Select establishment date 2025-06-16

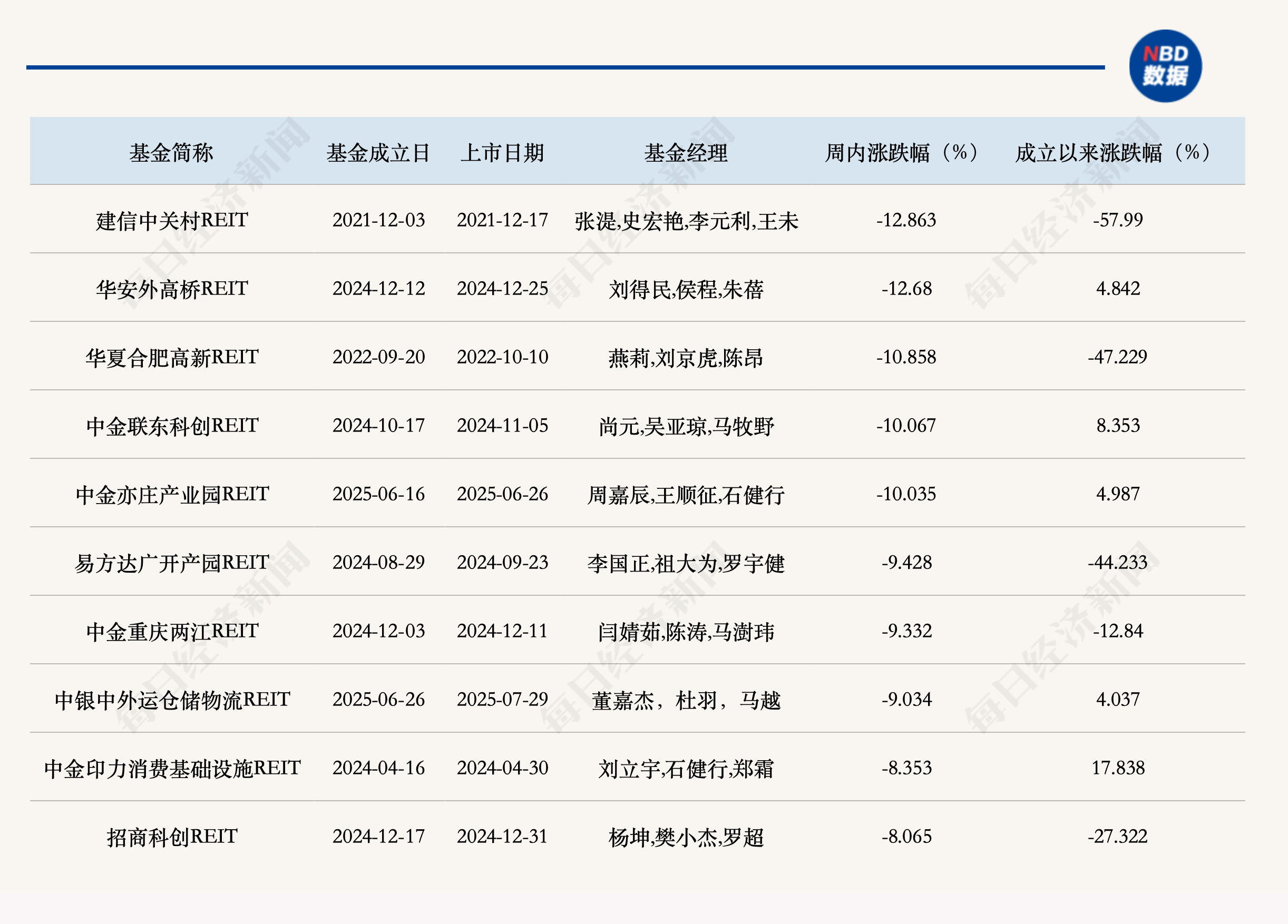[x=379, y=494]
